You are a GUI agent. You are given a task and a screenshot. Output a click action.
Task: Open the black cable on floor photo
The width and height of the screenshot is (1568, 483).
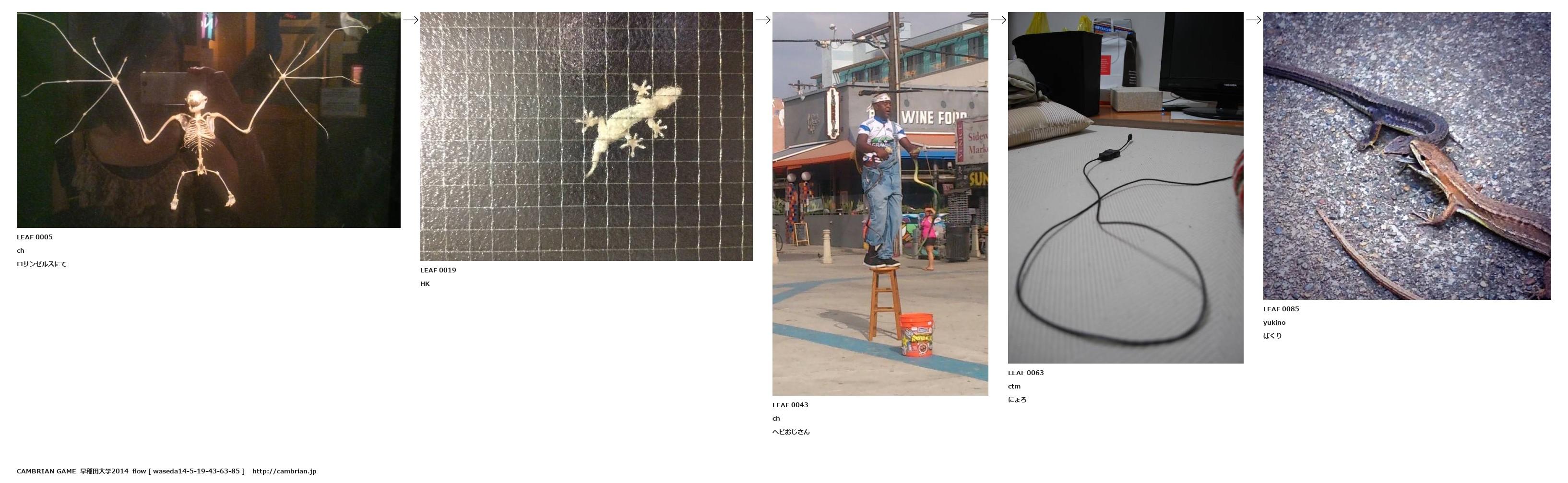click(x=1126, y=188)
